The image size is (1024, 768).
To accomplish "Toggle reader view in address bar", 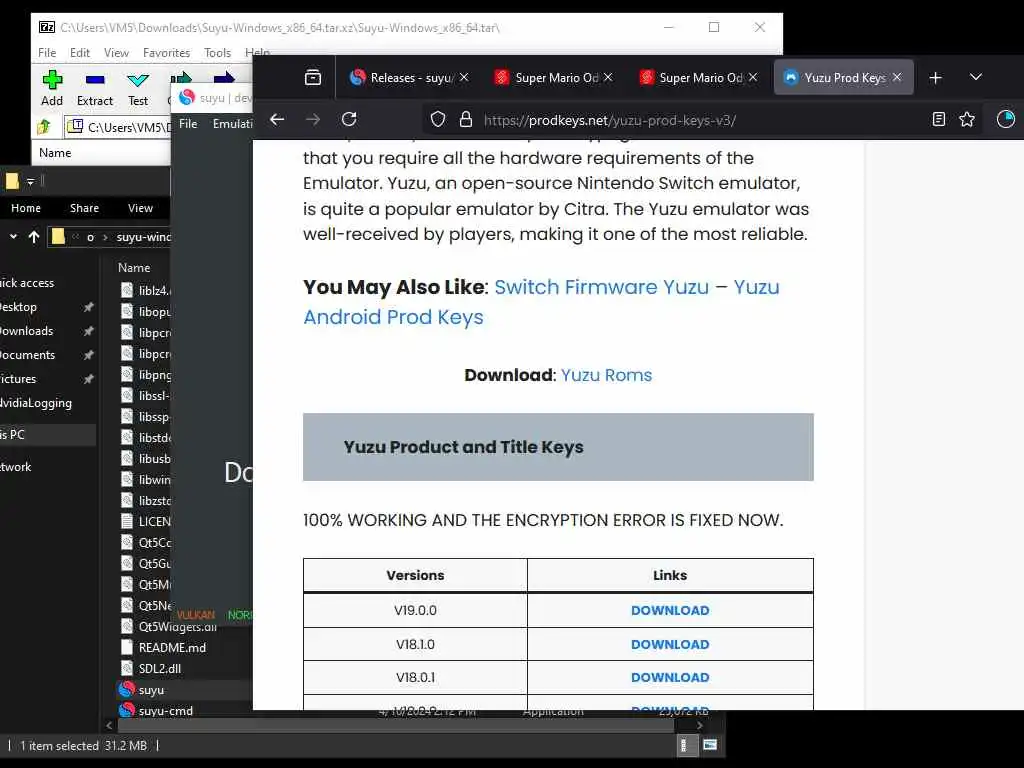I will (x=938, y=119).
